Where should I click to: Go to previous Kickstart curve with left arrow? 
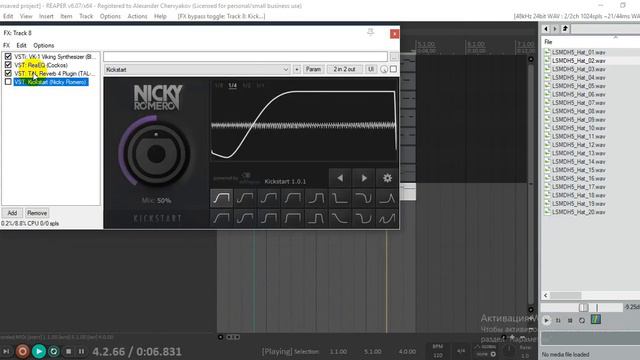click(x=340, y=178)
